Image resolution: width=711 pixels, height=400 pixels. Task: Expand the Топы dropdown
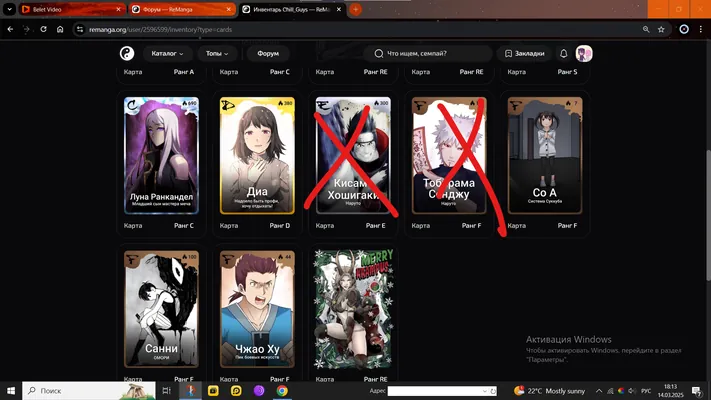pos(217,54)
